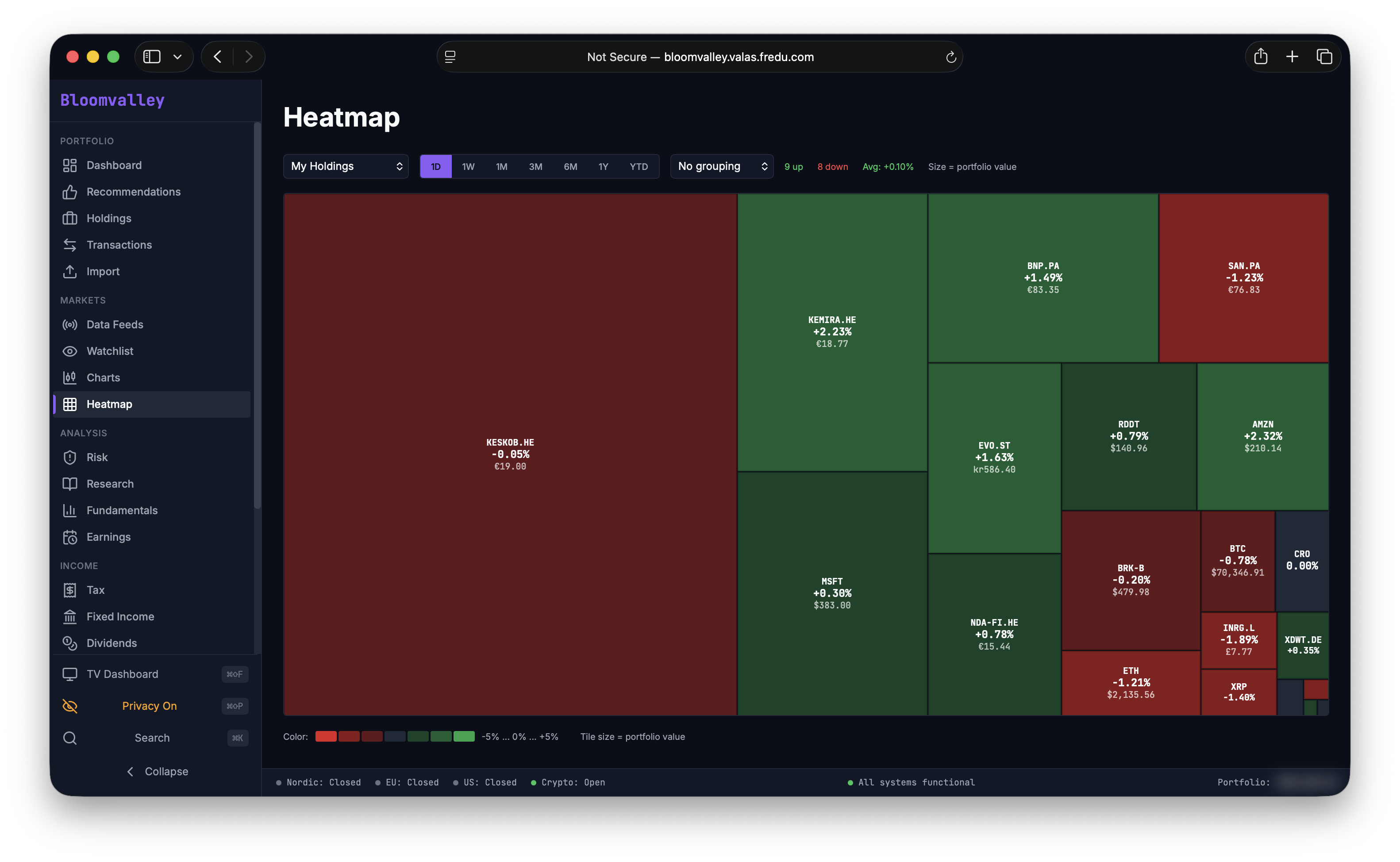
Task: Open the No grouping dropdown
Action: click(722, 166)
